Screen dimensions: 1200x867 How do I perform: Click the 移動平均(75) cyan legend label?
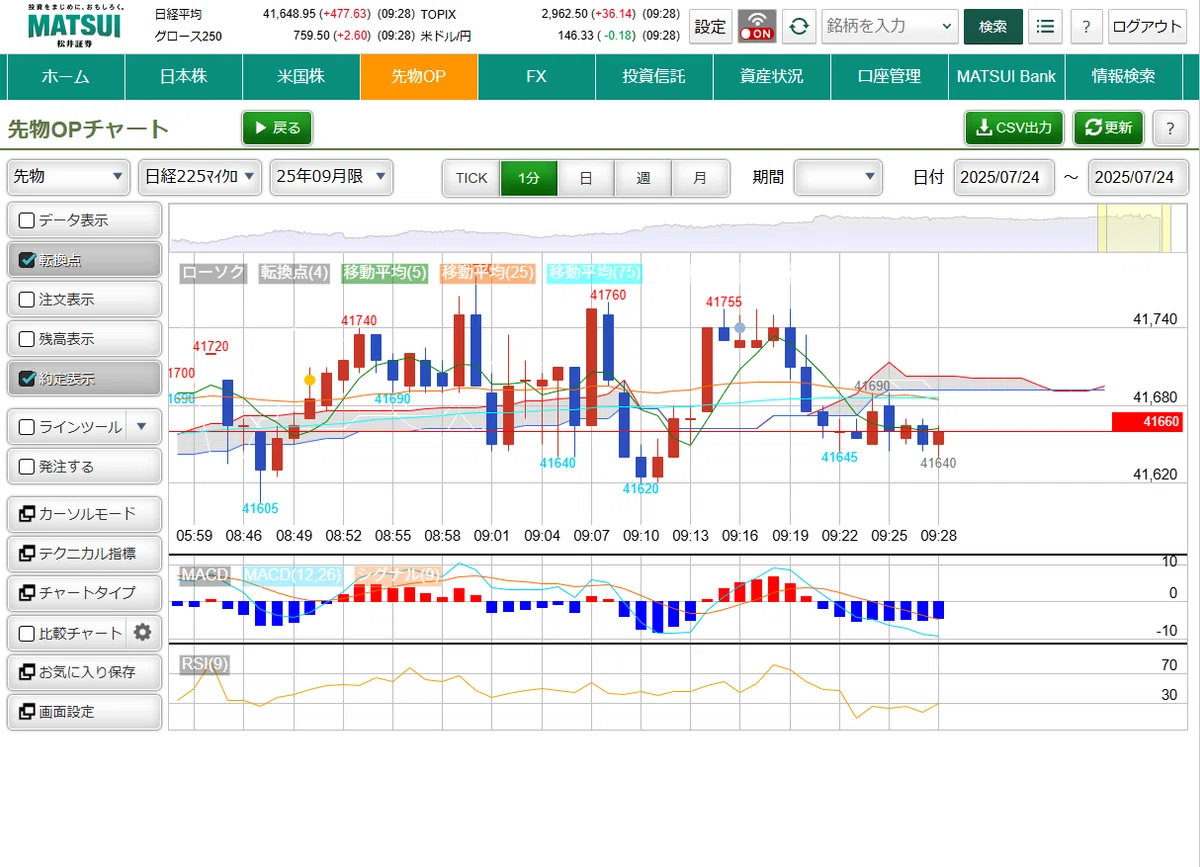[x=594, y=272]
